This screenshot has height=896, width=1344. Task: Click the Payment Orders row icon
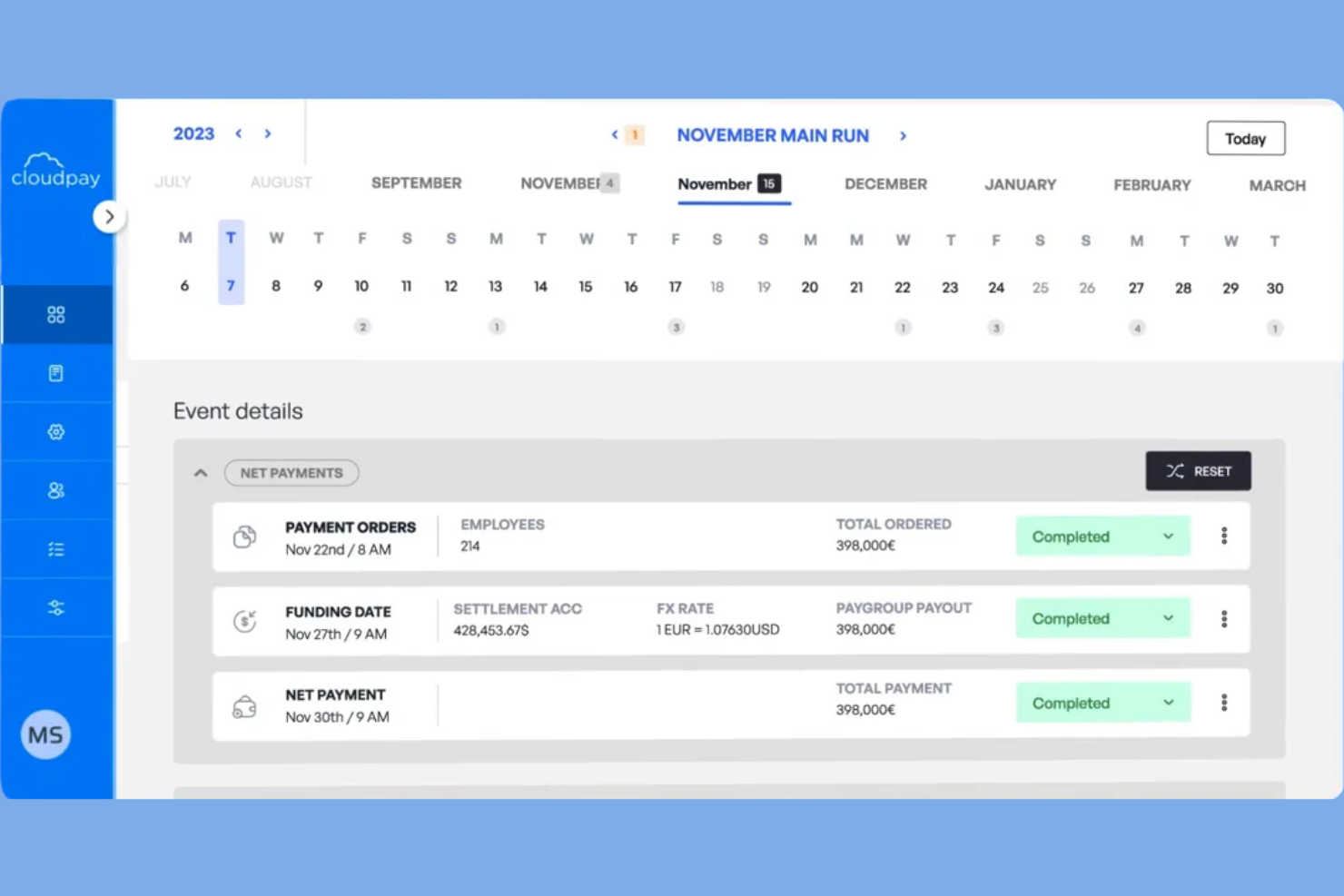pyautogui.click(x=244, y=537)
